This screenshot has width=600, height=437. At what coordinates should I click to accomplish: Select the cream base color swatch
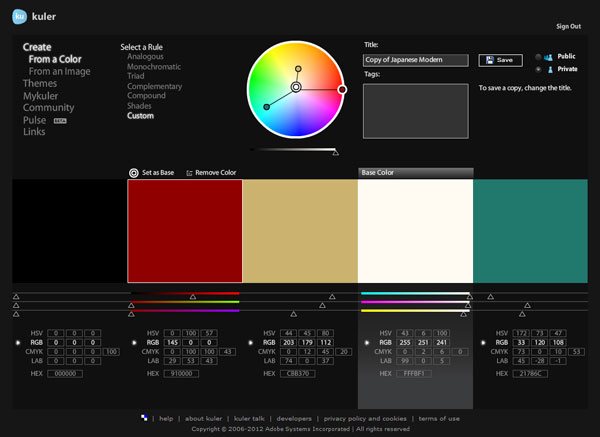(x=415, y=231)
